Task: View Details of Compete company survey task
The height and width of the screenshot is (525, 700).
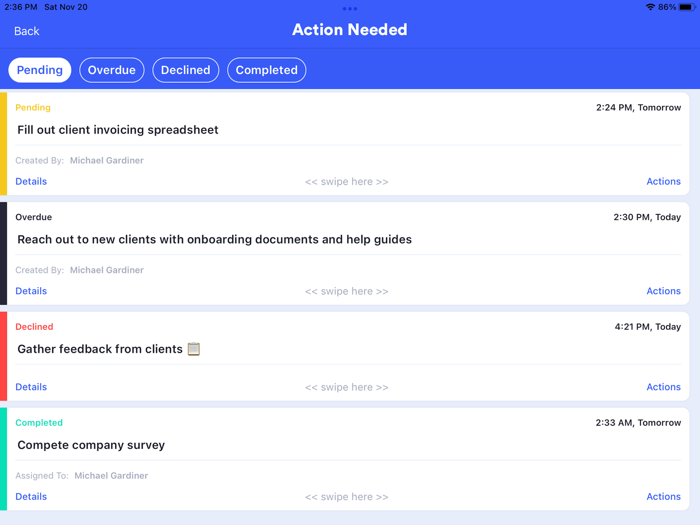Action: coord(31,496)
